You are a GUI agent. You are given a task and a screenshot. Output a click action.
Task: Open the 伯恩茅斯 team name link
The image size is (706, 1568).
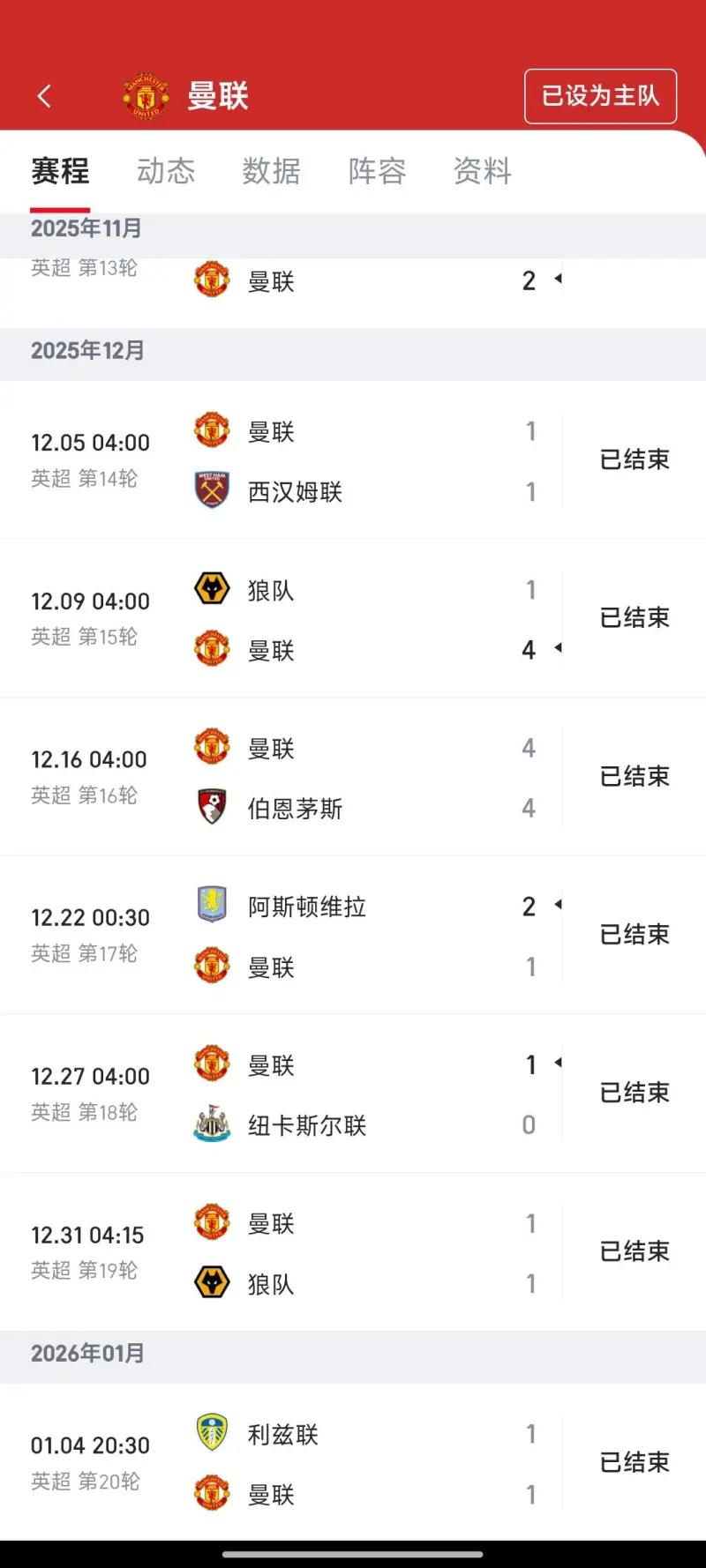295,809
